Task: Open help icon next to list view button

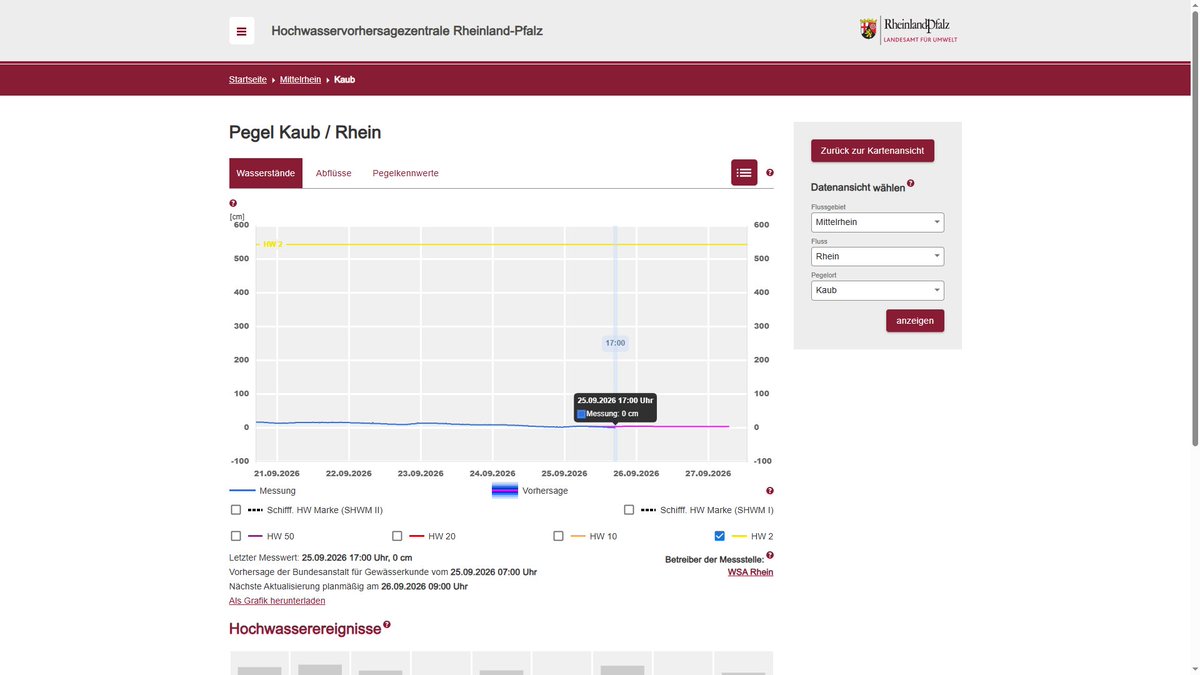Action: click(770, 173)
